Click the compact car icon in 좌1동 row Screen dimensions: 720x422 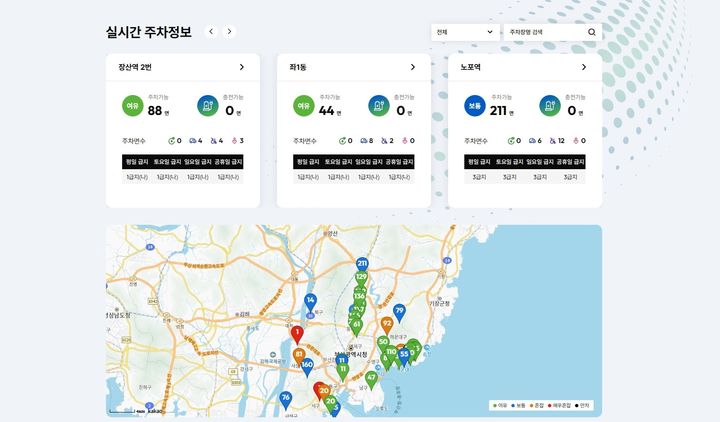click(364, 141)
